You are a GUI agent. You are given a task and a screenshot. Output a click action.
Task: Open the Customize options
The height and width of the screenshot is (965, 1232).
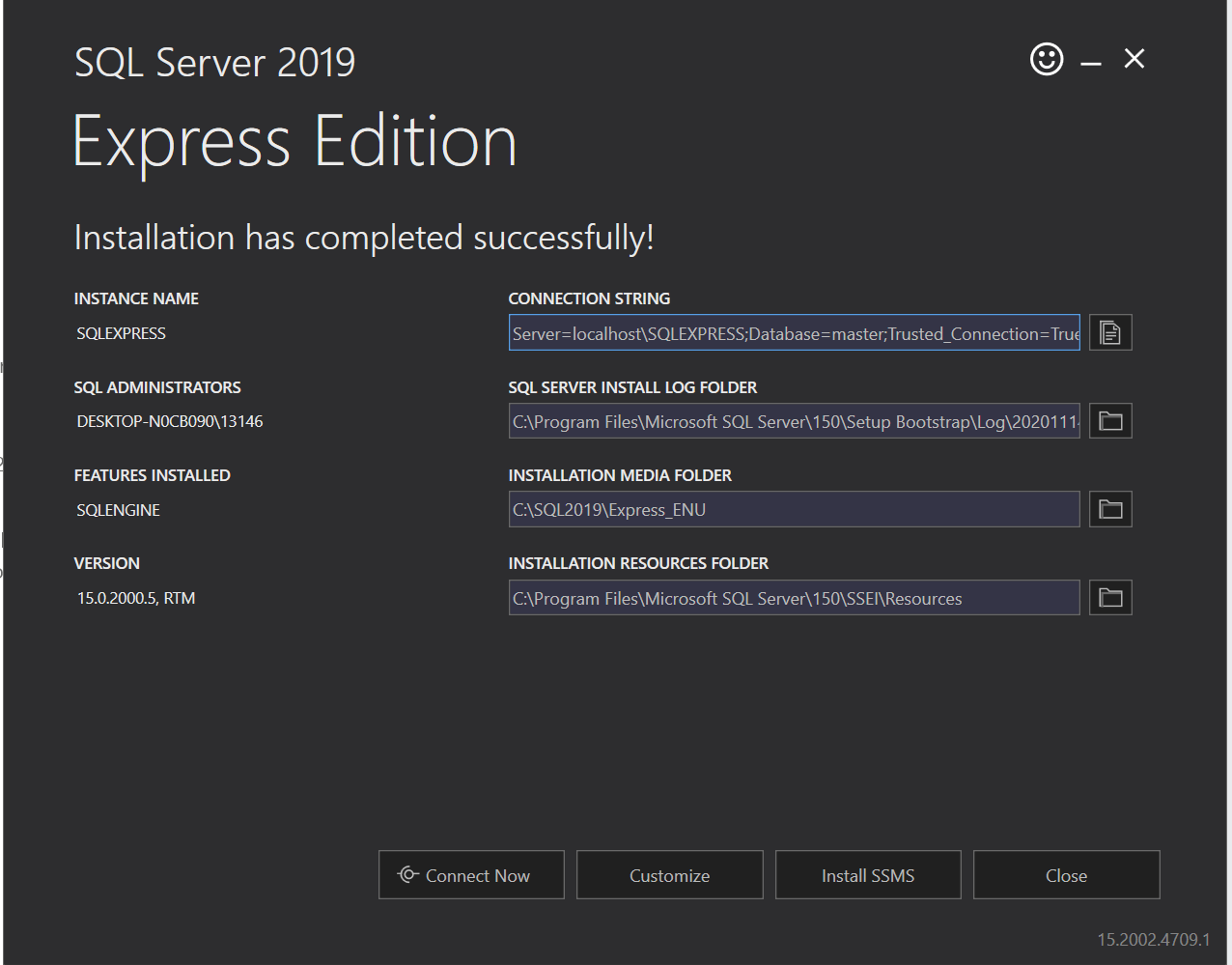click(x=669, y=875)
